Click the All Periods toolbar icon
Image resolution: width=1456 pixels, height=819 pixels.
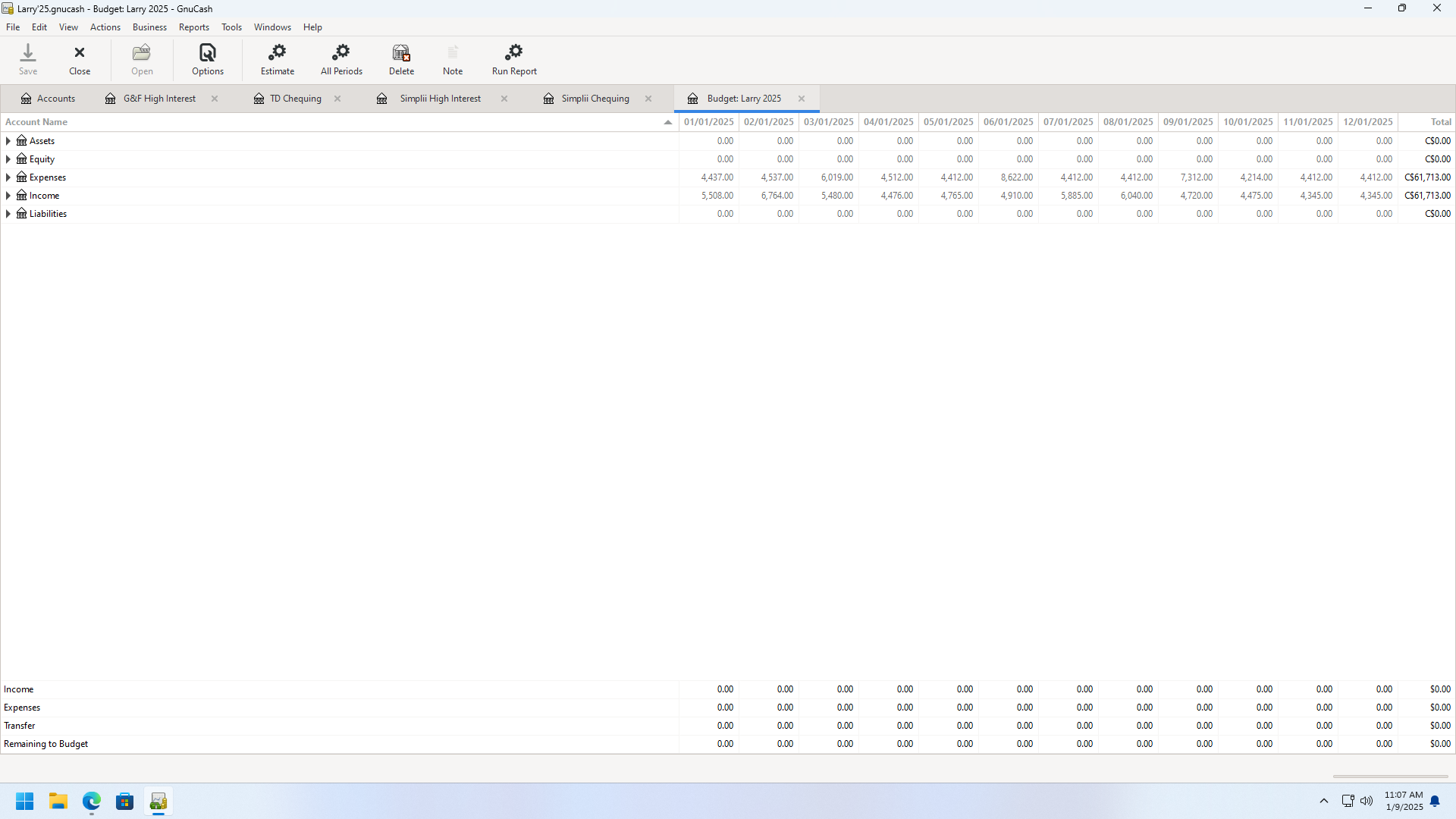coord(341,60)
